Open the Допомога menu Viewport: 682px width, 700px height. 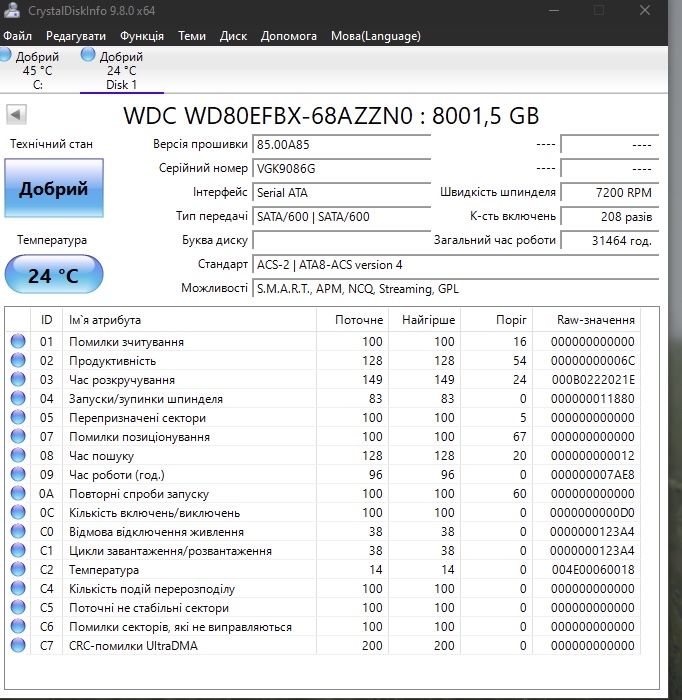(289, 36)
